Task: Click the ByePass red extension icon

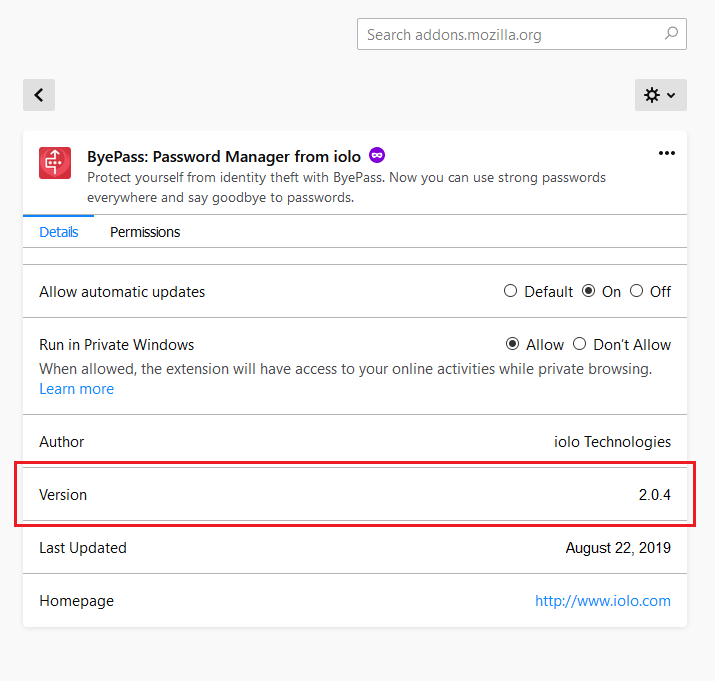Action: tap(55, 163)
